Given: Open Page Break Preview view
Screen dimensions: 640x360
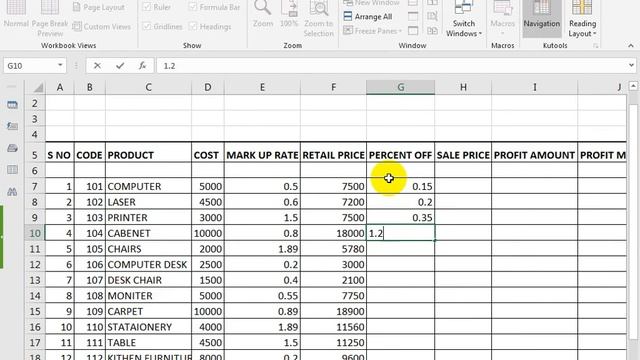Looking at the screenshot, I should [x=50, y=18].
